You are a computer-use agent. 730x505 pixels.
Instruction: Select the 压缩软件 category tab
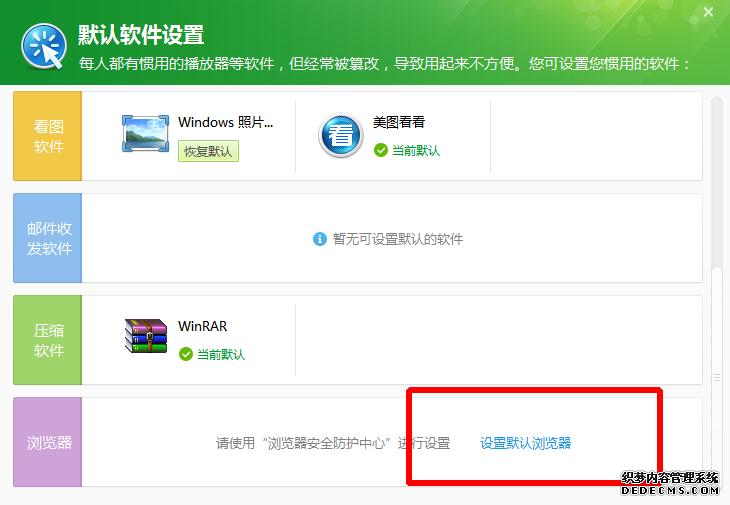click(x=48, y=340)
